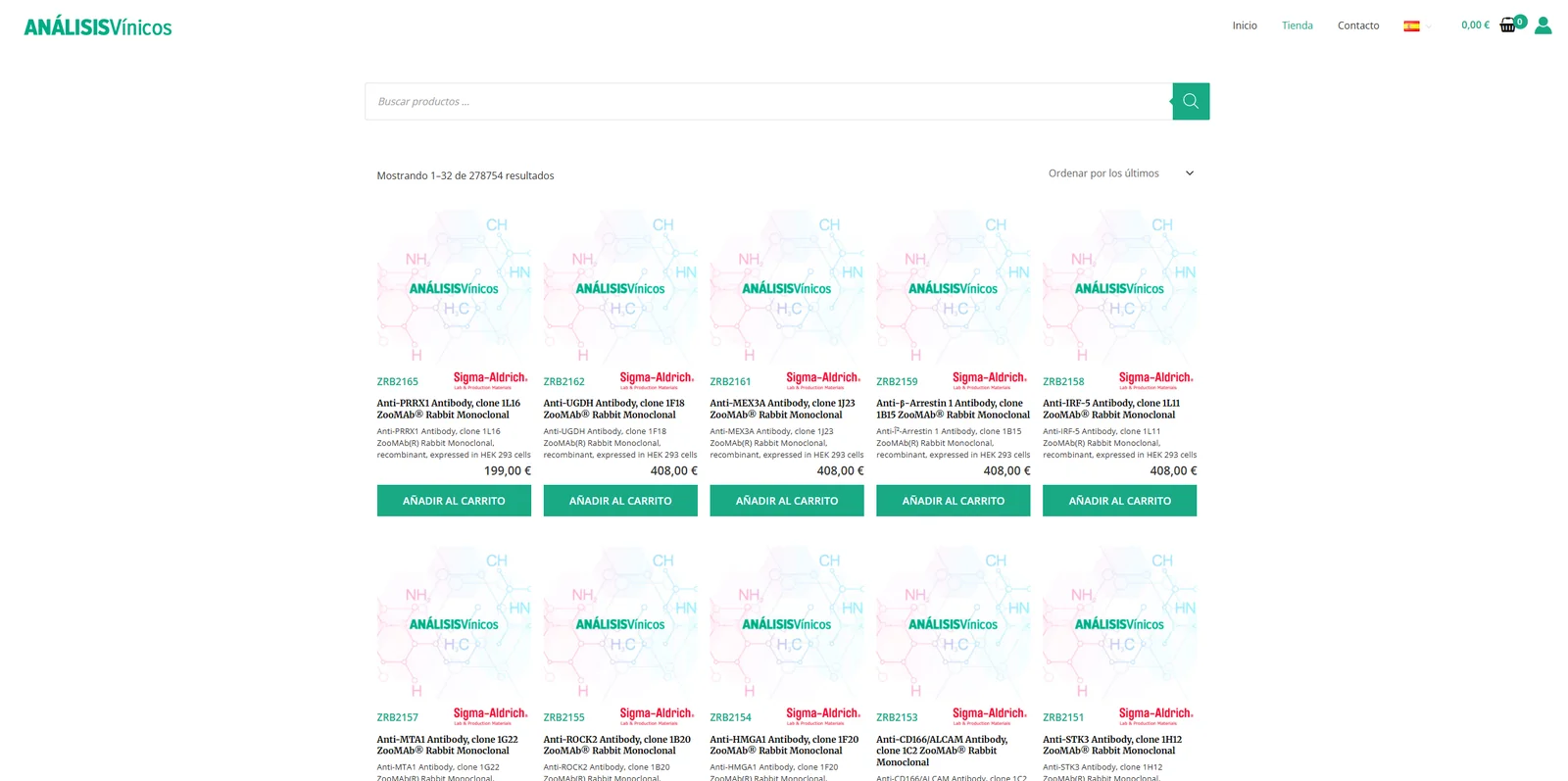Click the ZRB2157 SKU code
The width and height of the screenshot is (1568, 781).
click(x=398, y=718)
